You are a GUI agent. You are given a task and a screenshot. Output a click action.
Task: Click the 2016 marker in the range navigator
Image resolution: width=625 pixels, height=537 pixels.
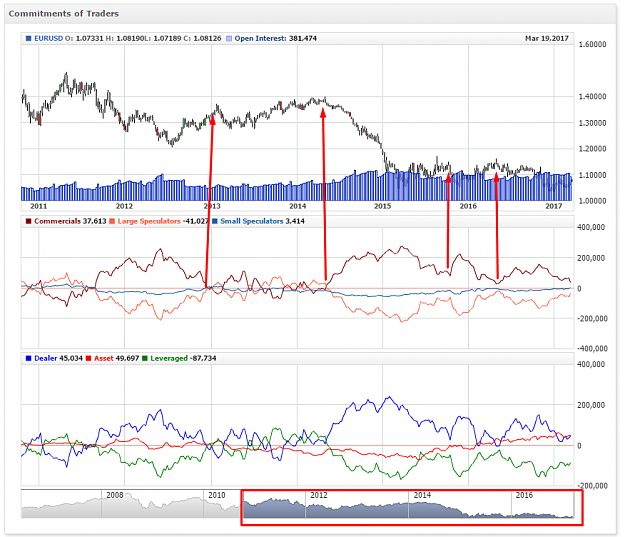(x=524, y=495)
